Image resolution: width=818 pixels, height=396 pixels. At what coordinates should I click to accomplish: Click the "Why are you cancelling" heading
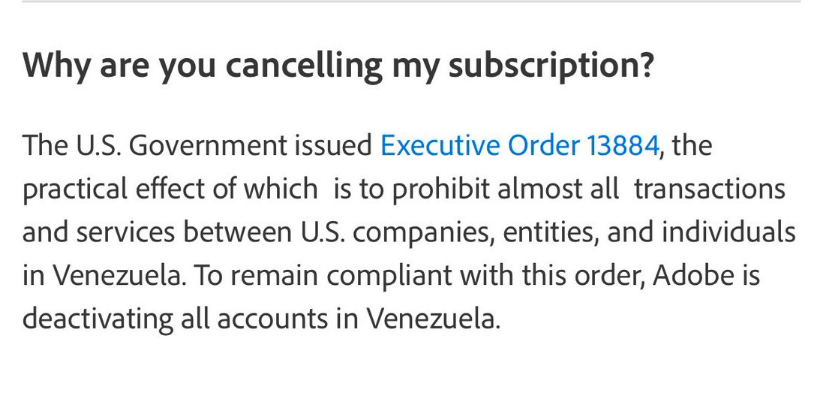click(338, 65)
